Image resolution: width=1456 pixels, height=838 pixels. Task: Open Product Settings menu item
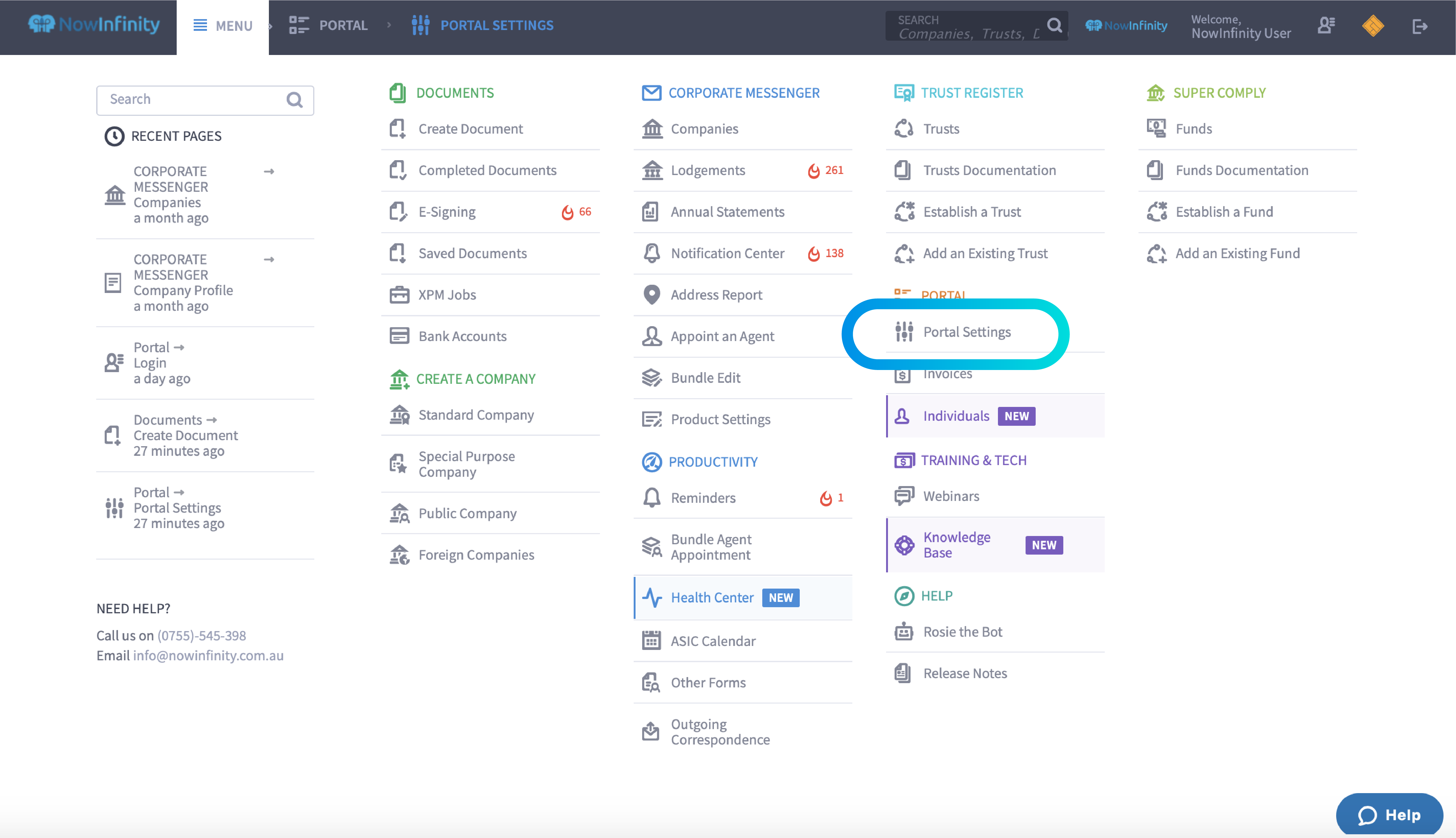(743, 420)
